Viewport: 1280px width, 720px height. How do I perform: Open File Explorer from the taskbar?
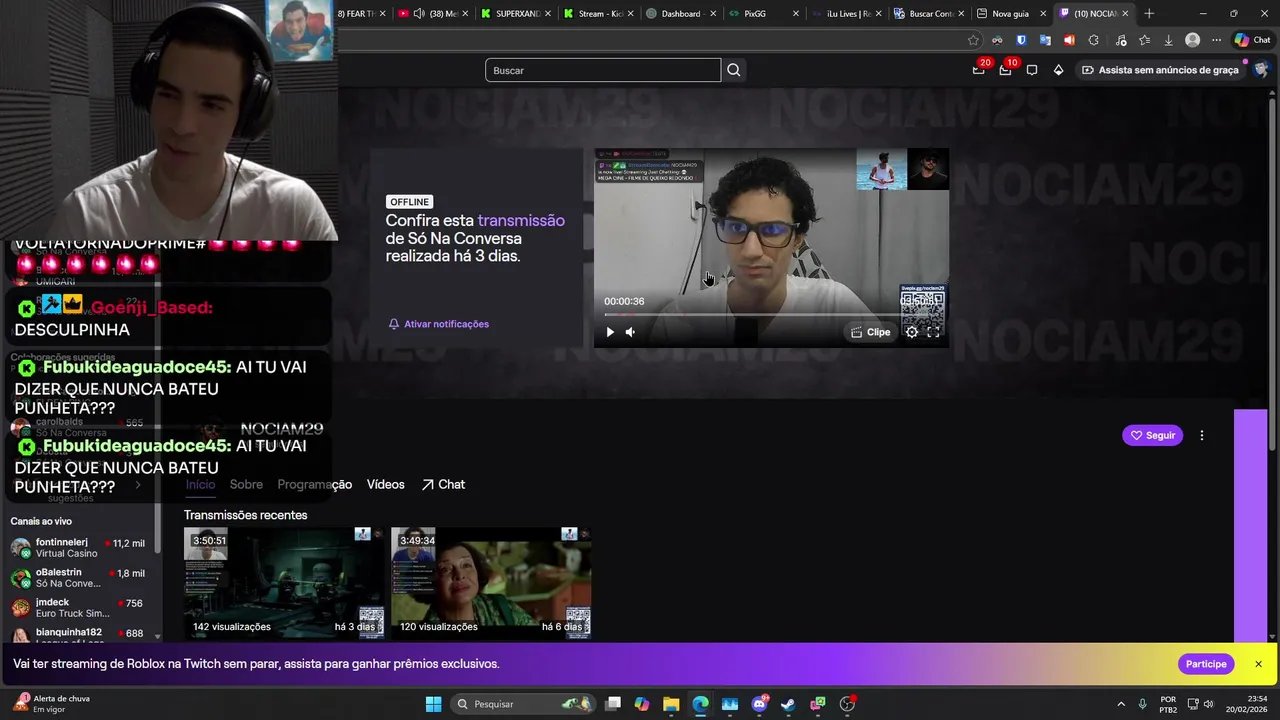[671, 704]
